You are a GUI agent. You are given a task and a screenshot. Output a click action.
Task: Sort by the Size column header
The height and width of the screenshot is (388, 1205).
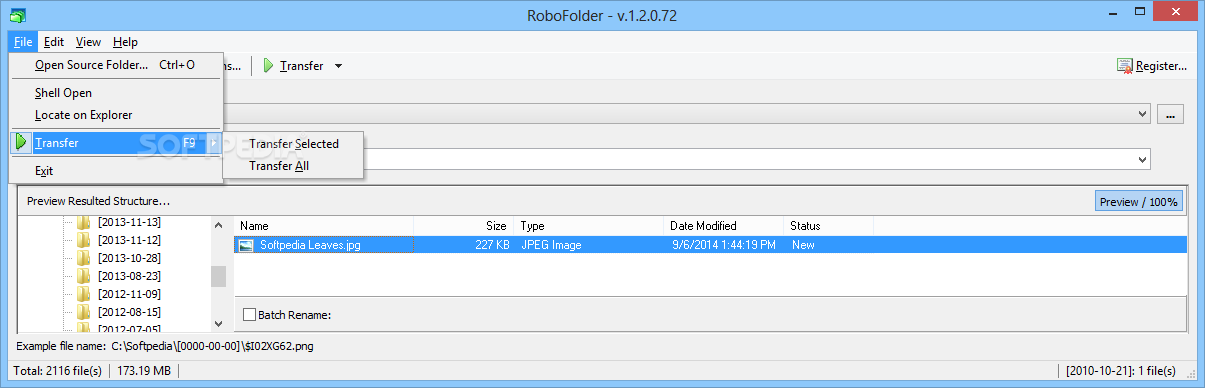point(464,226)
